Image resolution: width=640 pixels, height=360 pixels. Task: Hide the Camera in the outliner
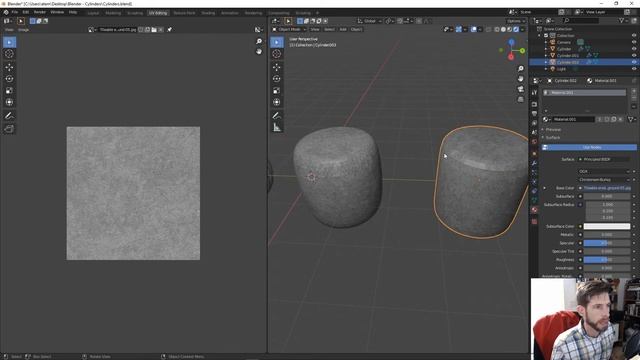point(634,42)
